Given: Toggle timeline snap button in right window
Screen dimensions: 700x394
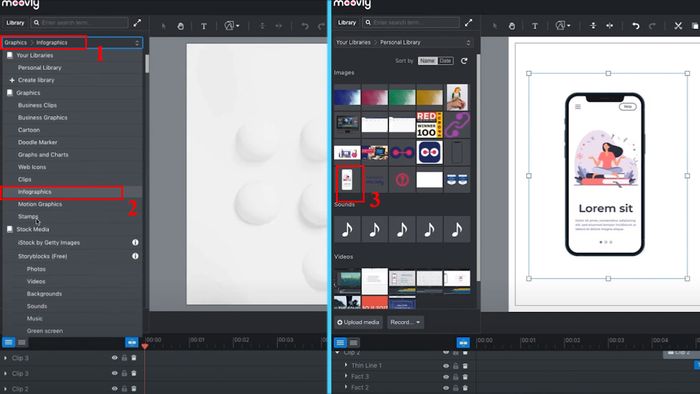Looking at the screenshot, I should (463, 342).
